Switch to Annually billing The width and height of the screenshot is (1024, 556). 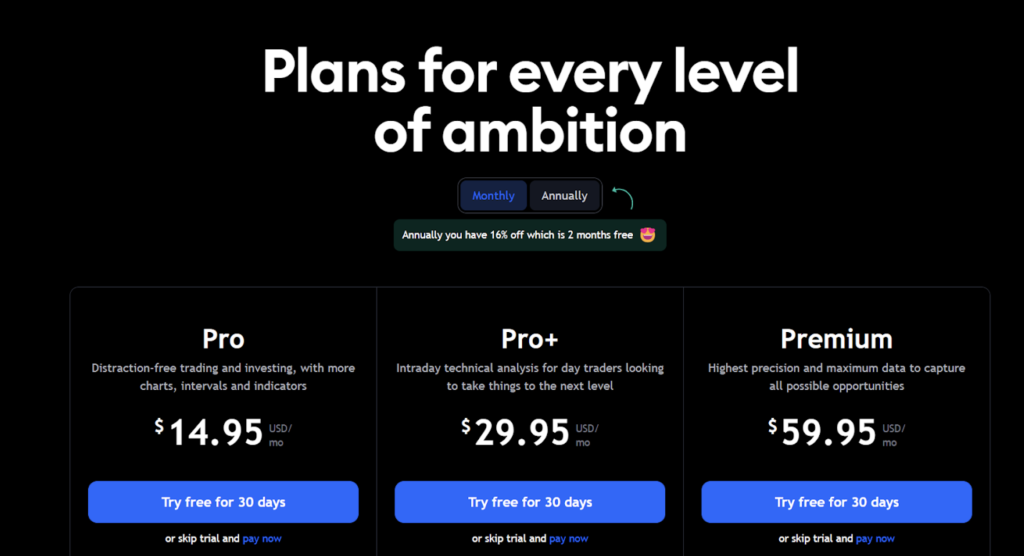564,195
